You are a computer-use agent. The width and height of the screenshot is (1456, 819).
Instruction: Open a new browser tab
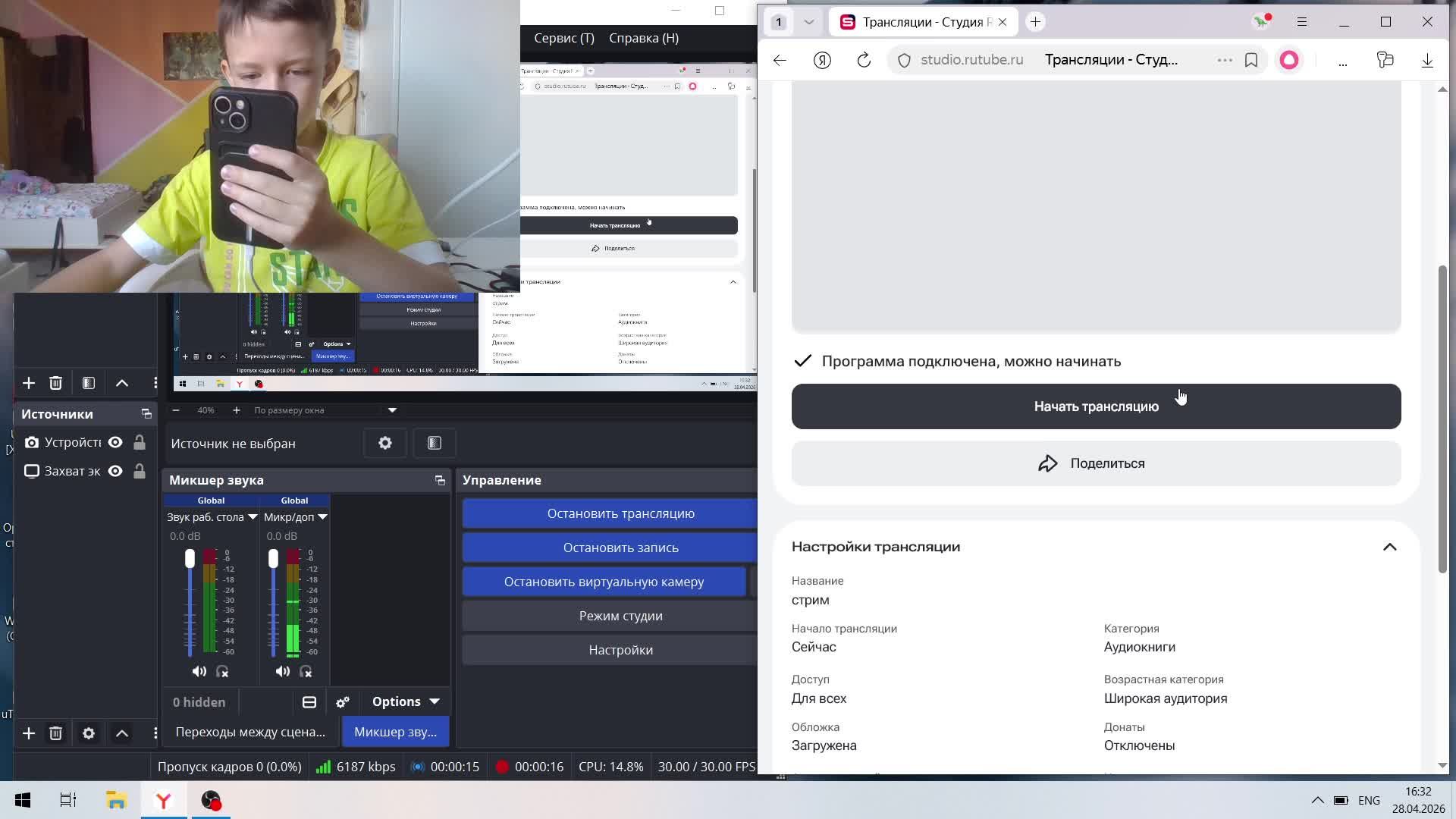tap(1035, 22)
